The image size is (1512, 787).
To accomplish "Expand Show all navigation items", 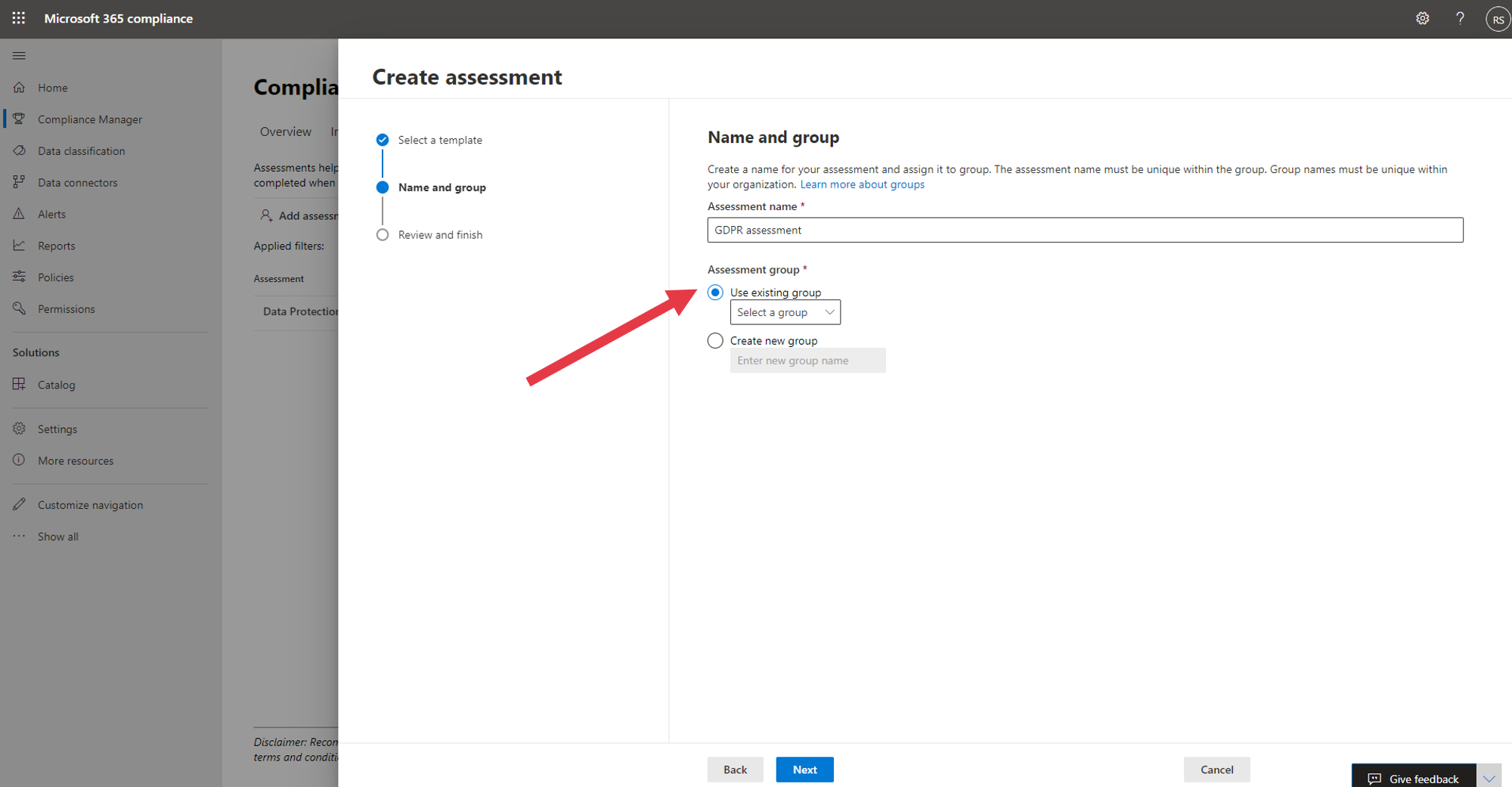I will pos(57,537).
